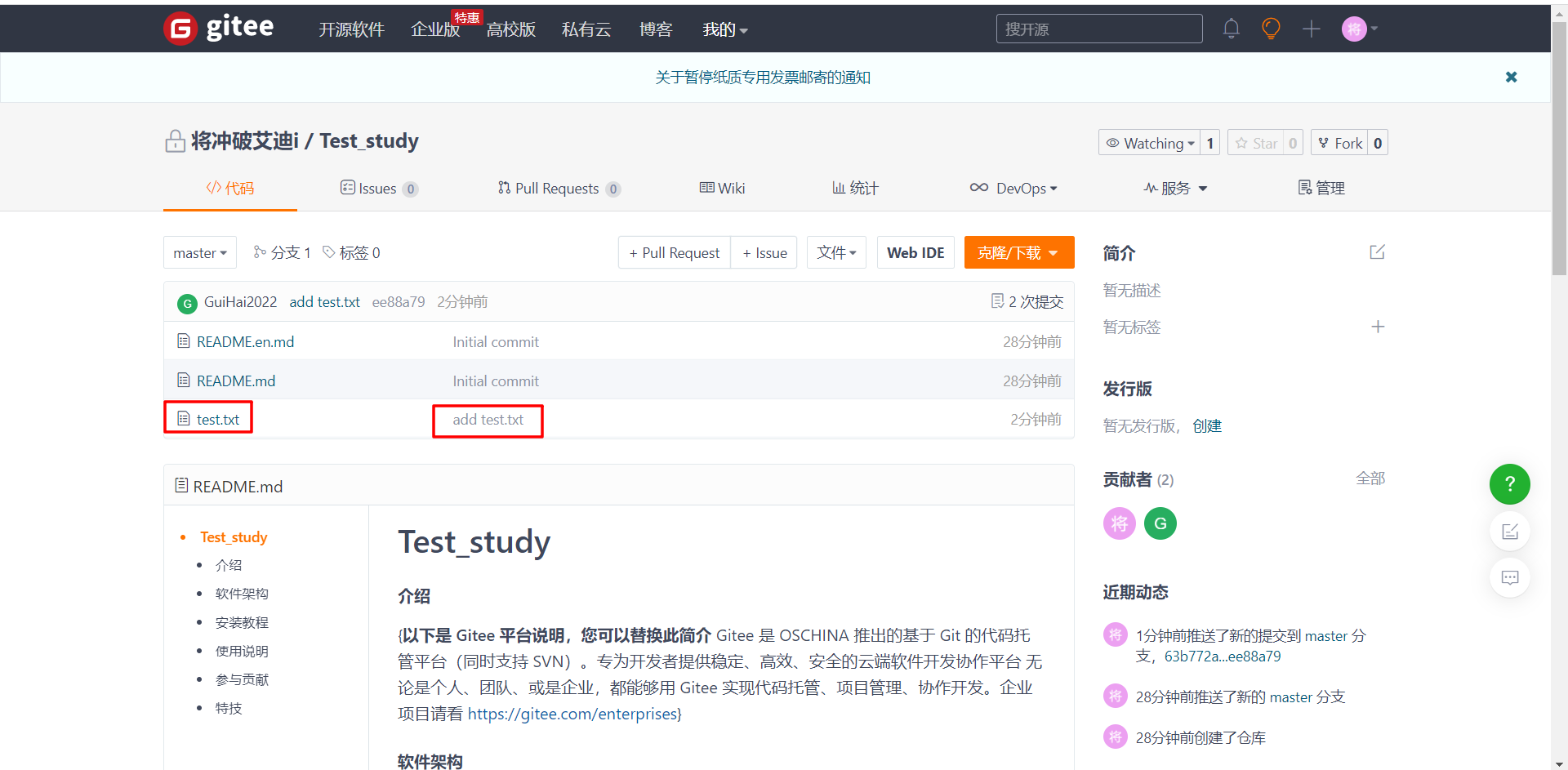Open the test.txt file

click(218, 419)
